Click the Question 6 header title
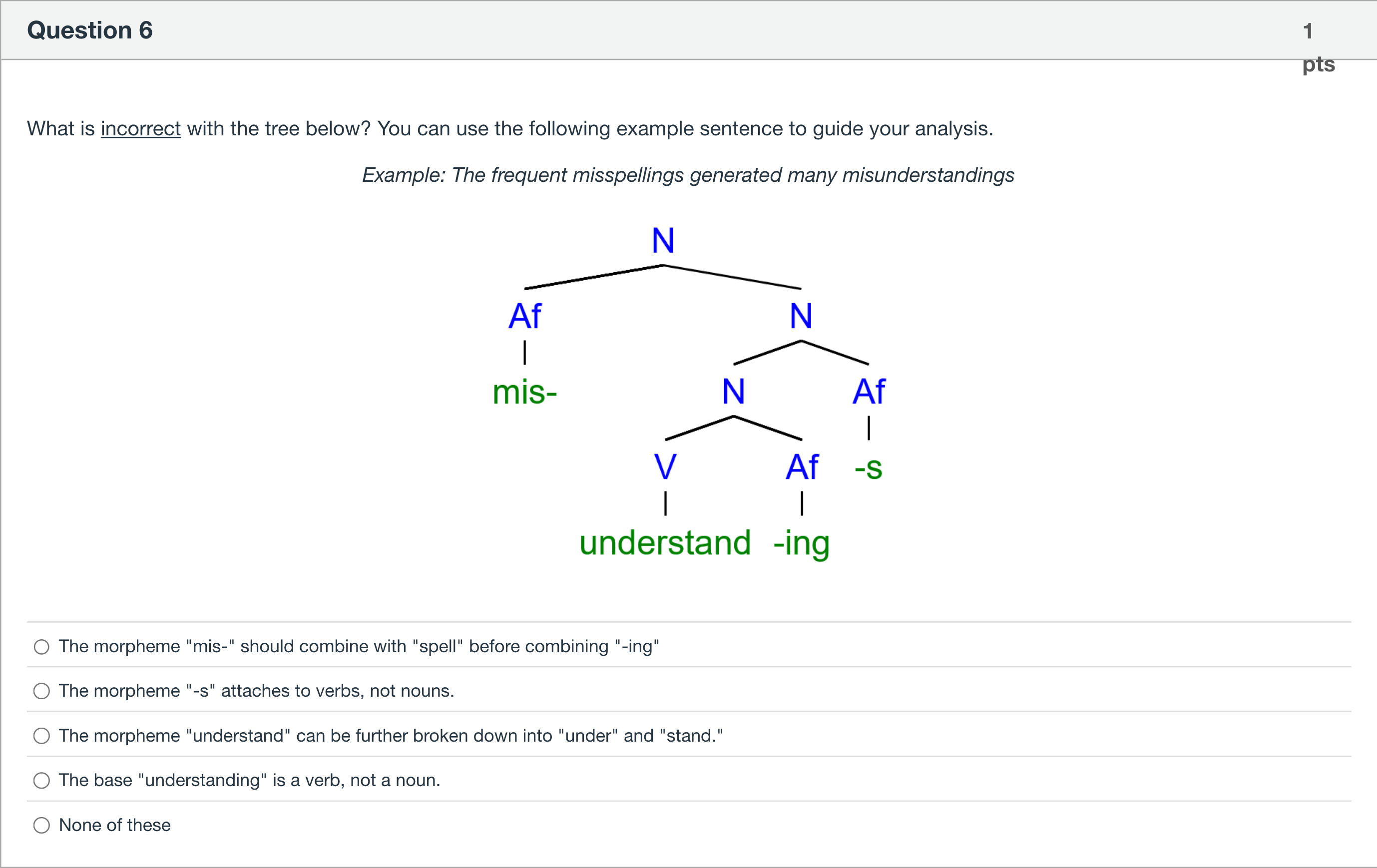1377x868 pixels. (90, 30)
